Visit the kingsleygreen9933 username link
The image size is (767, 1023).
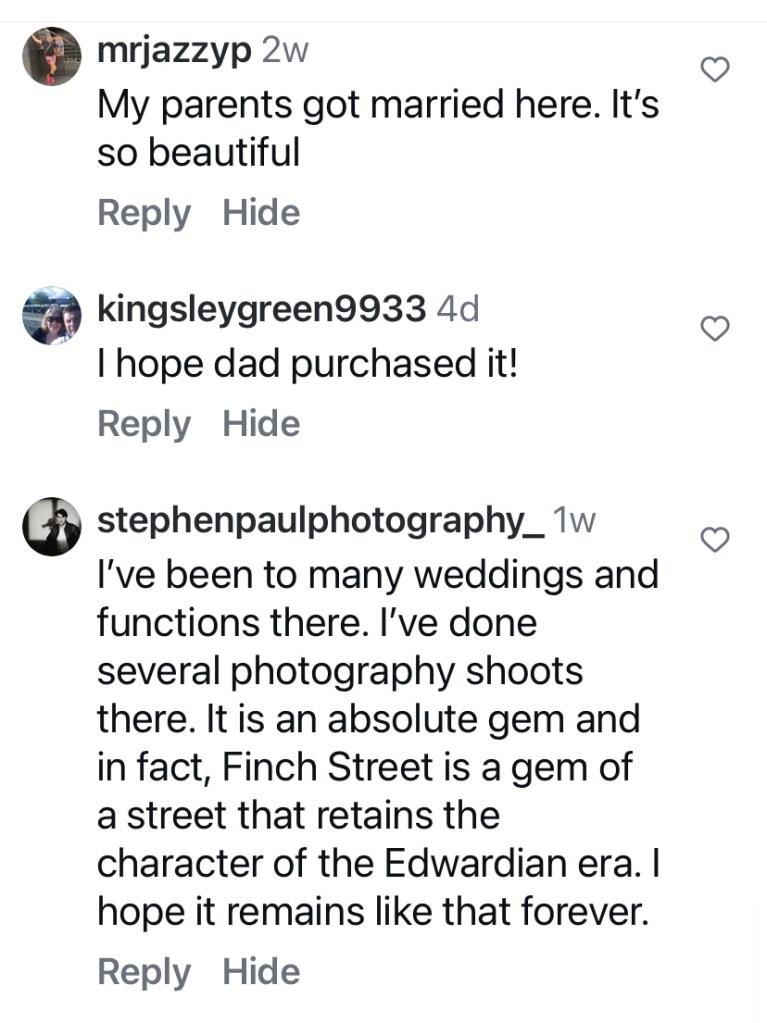click(x=262, y=310)
